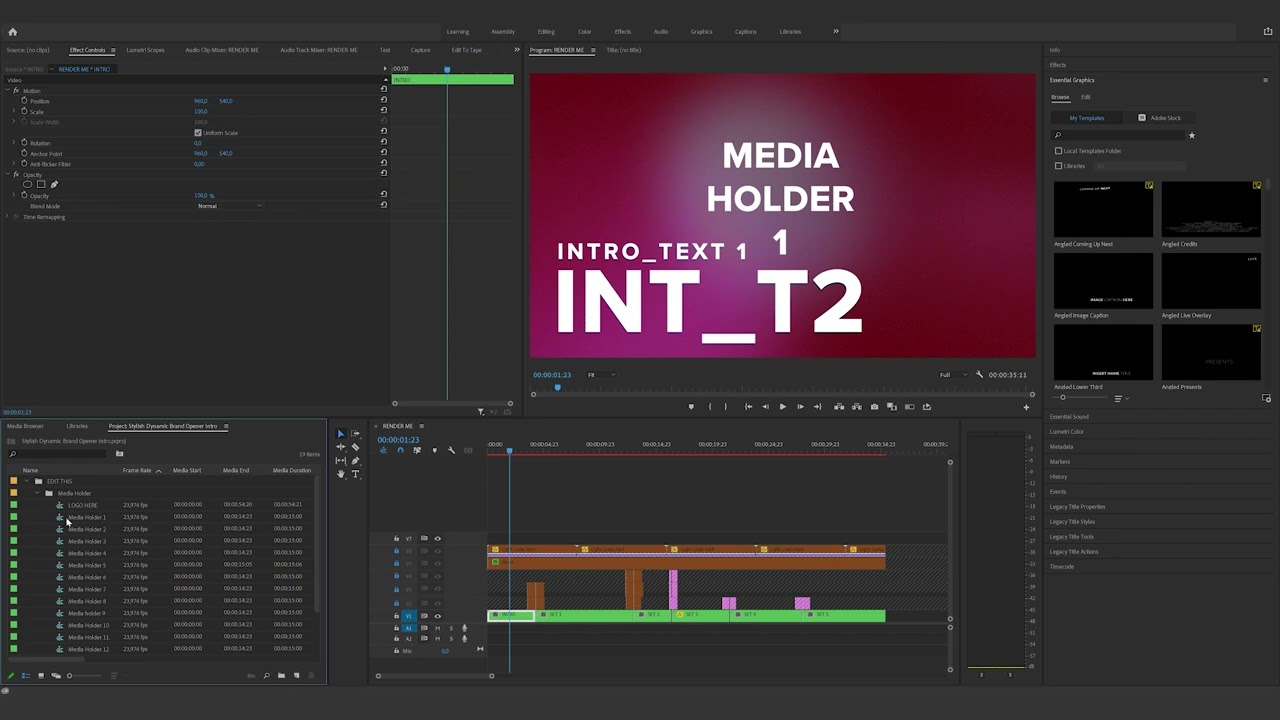Select the Ripple Edit tool
The width and height of the screenshot is (1280, 720).
(340, 447)
